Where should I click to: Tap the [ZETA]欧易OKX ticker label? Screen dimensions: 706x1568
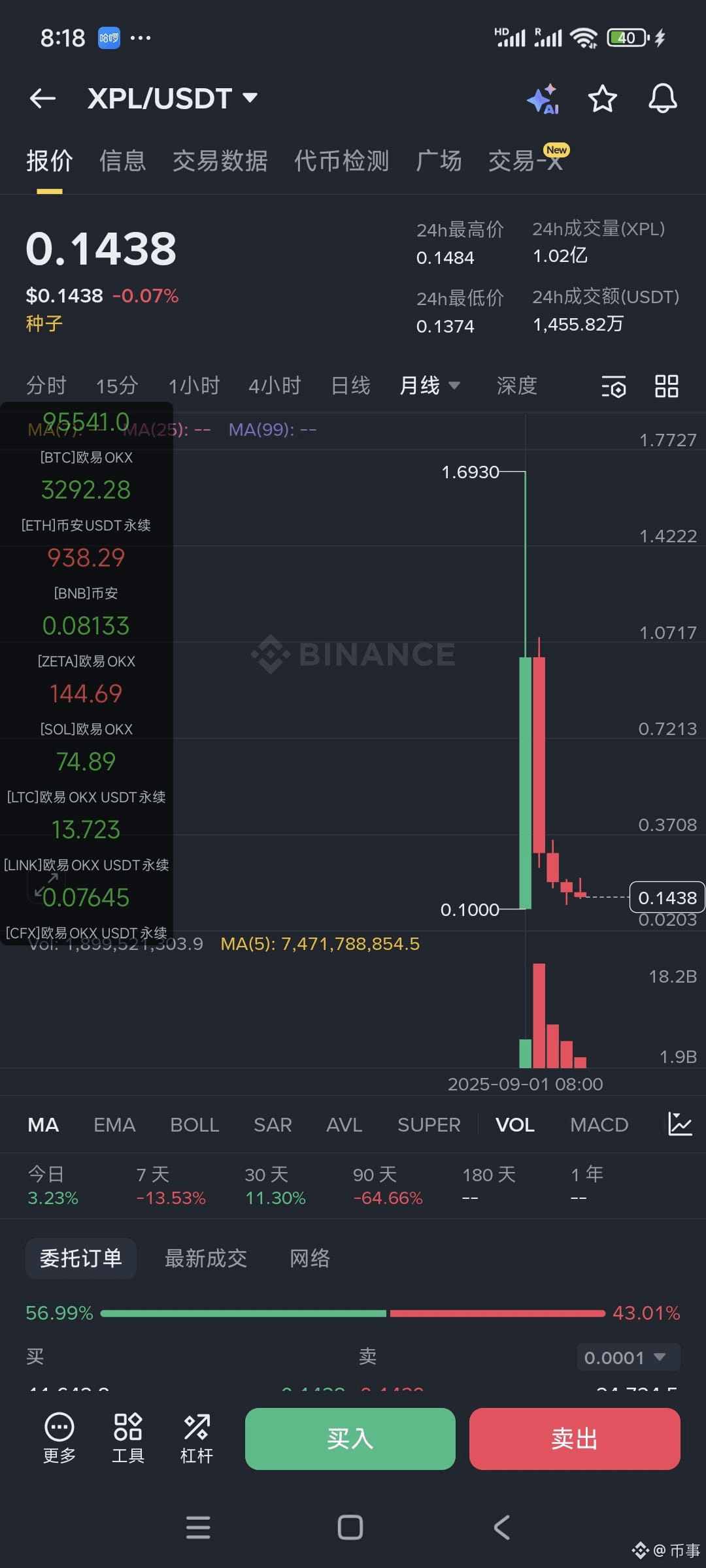pos(86,661)
